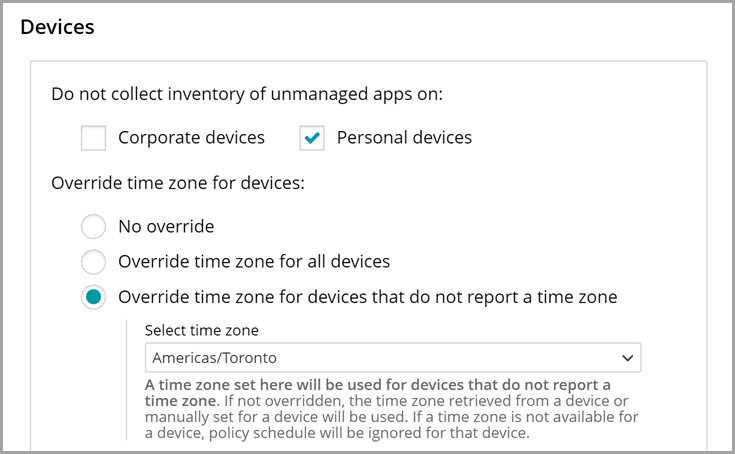This screenshot has width=735, height=454.
Task: Uncheck the Personal devices checkbox
Action: [x=312, y=138]
